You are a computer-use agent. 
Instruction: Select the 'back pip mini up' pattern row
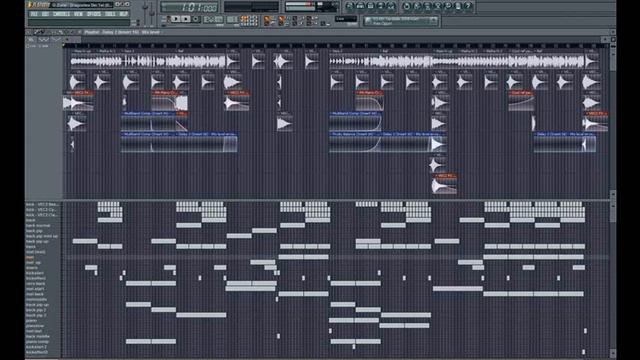tap(43, 236)
